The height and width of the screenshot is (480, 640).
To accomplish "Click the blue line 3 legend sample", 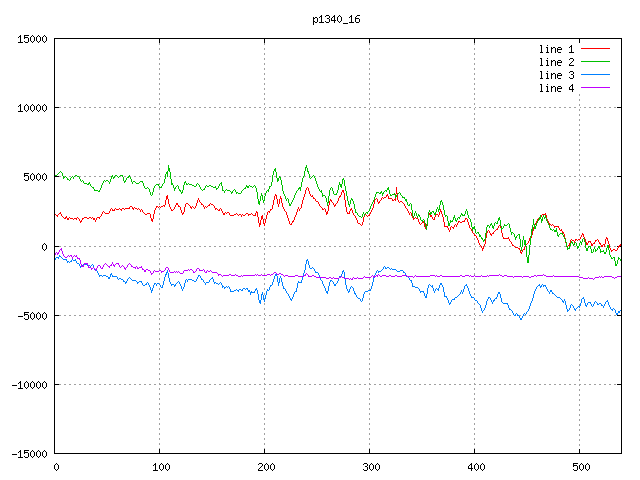I will 596,75.
